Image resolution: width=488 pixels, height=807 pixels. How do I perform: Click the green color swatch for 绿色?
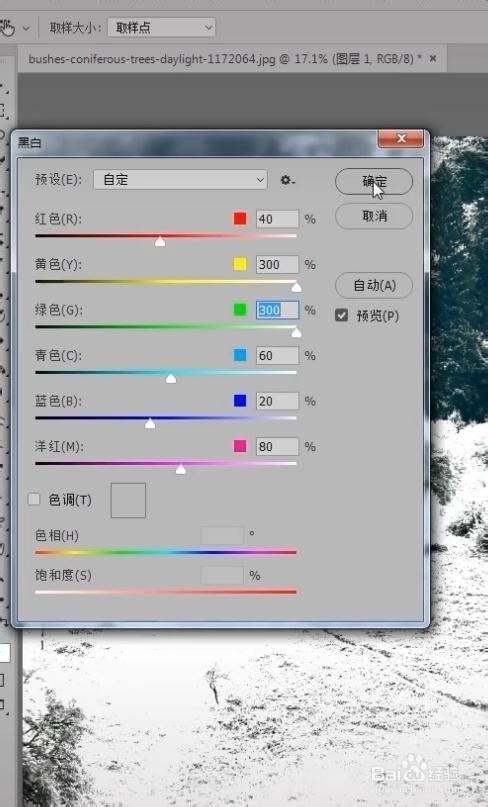(x=240, y=310)
